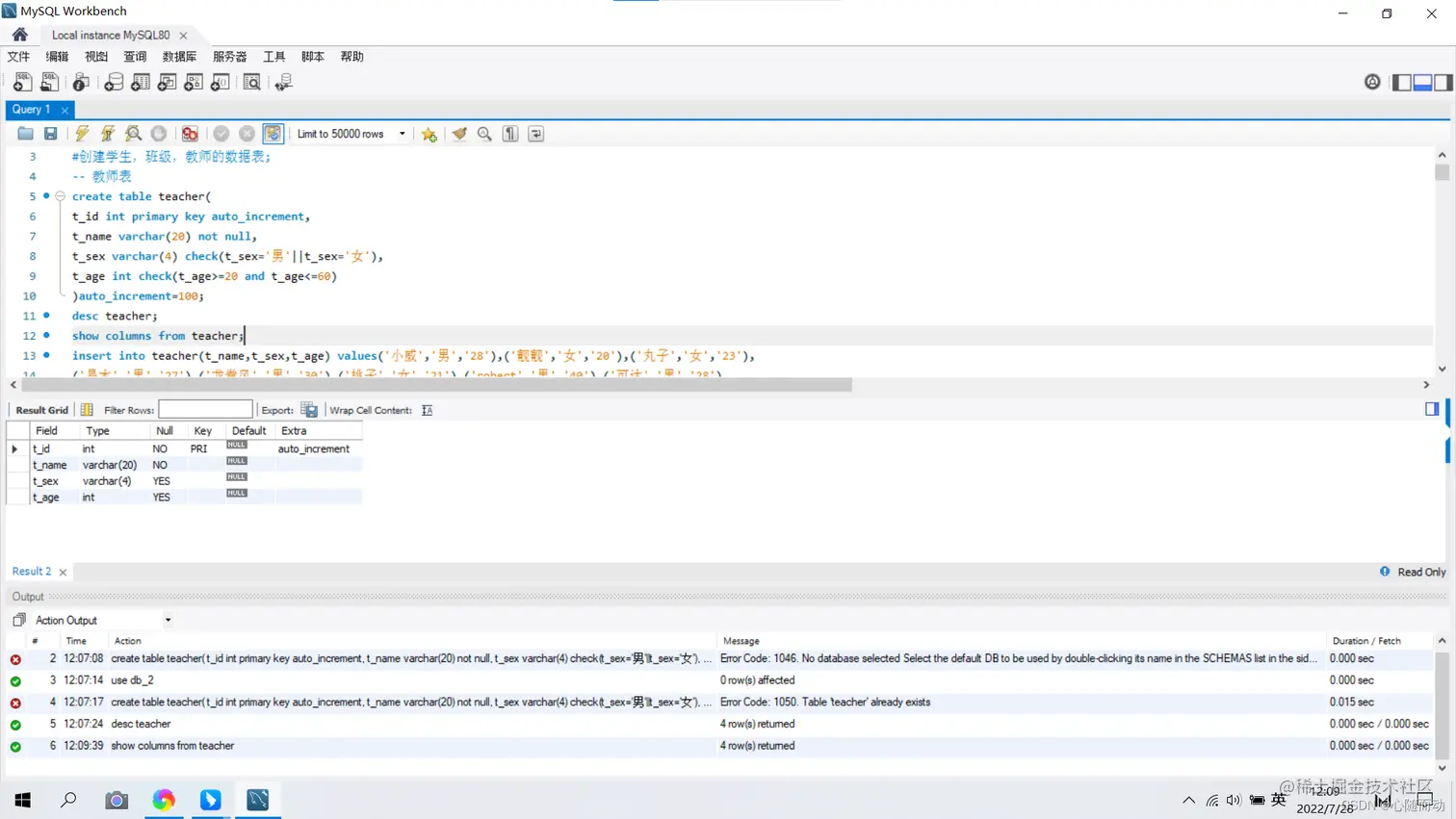Save script floppy disk icon
This screenshot has height=819, width=1456.
[x=51, y=134]
